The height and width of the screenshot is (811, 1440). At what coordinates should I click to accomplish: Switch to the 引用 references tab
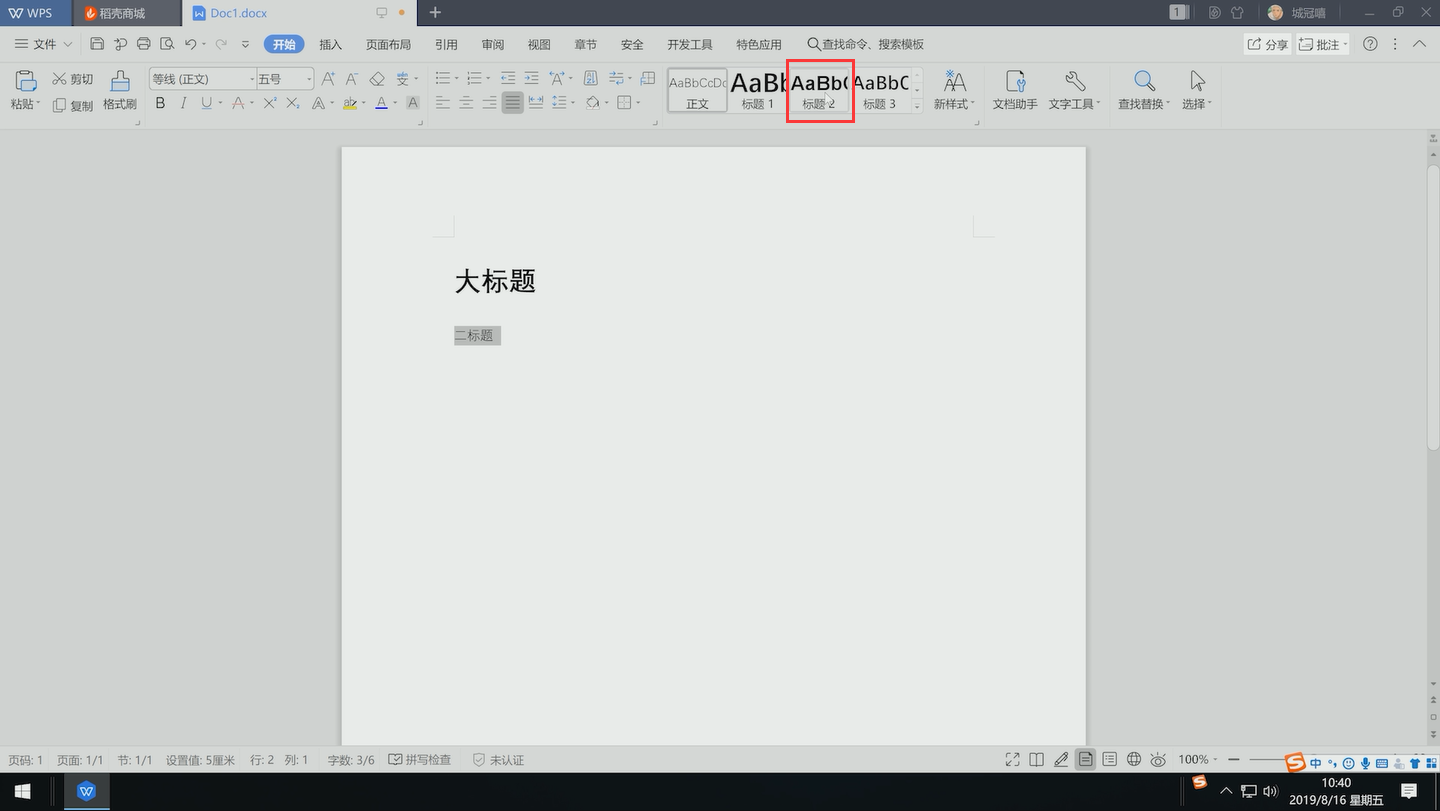click(446, 44)
